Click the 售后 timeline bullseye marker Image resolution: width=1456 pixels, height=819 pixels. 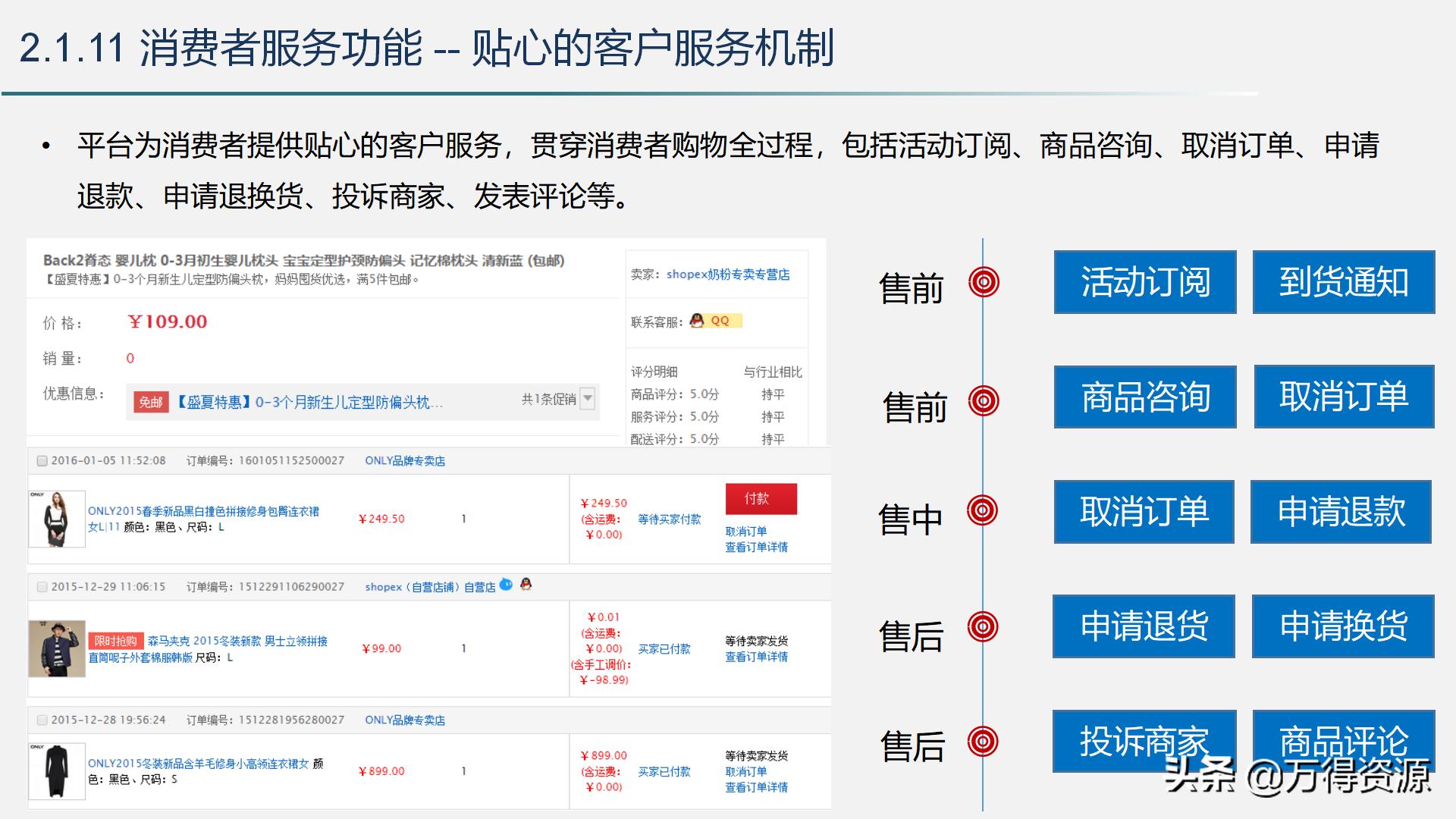click(984, 626)
